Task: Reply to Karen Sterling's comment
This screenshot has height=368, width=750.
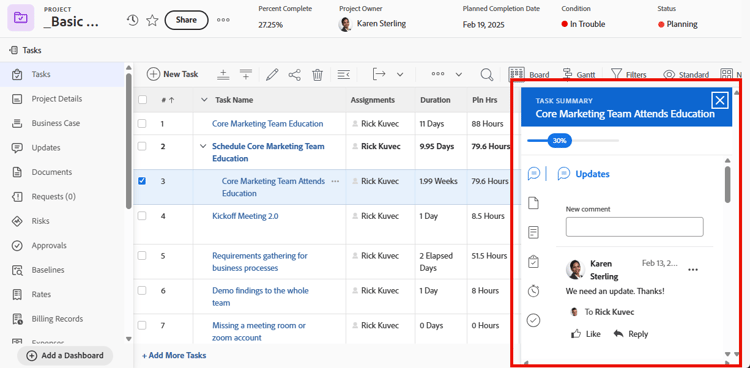Action: point(630,334)
